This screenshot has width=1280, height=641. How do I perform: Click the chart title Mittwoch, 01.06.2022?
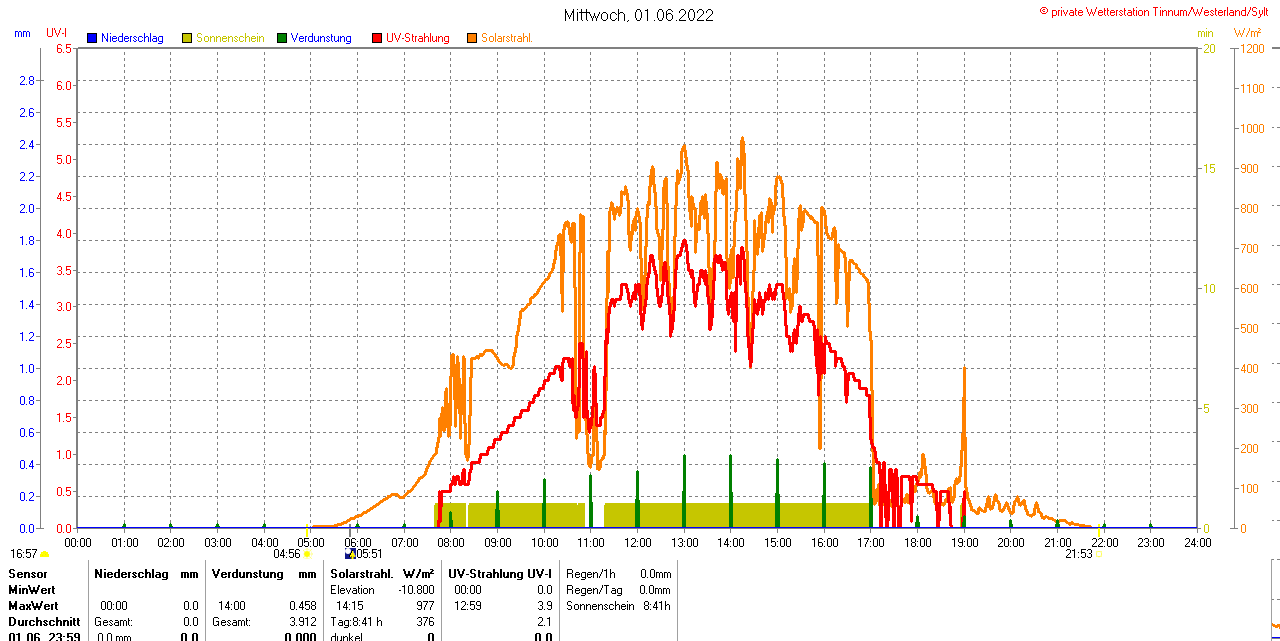(639, 15)
